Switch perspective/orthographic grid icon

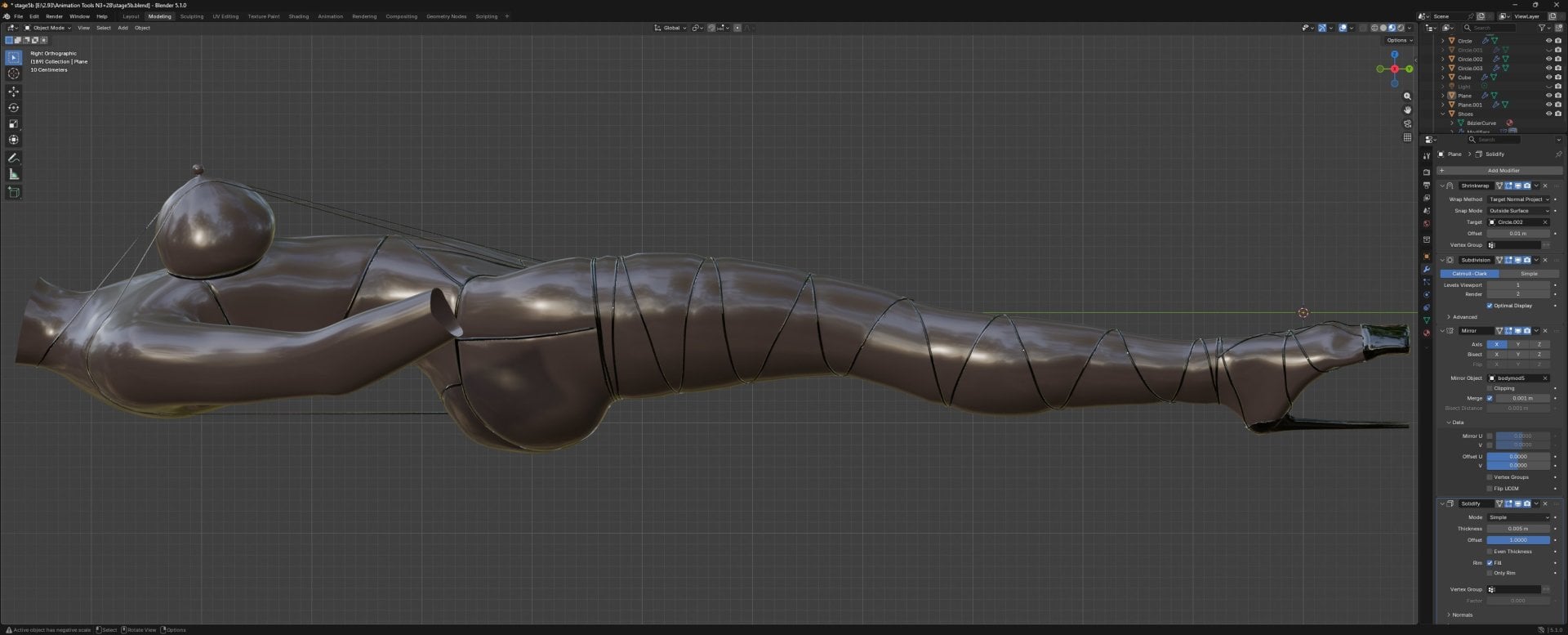(1407, 137)
